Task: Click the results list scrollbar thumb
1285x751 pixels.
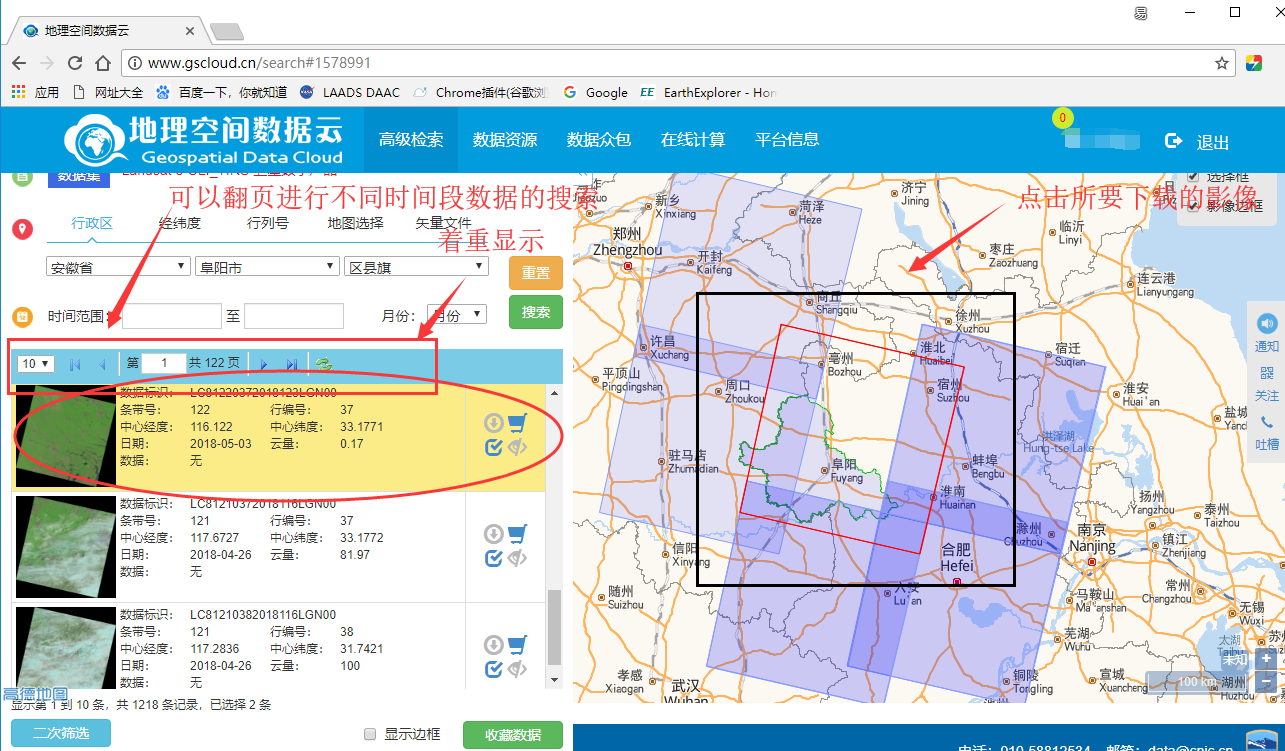Action: 554,627
